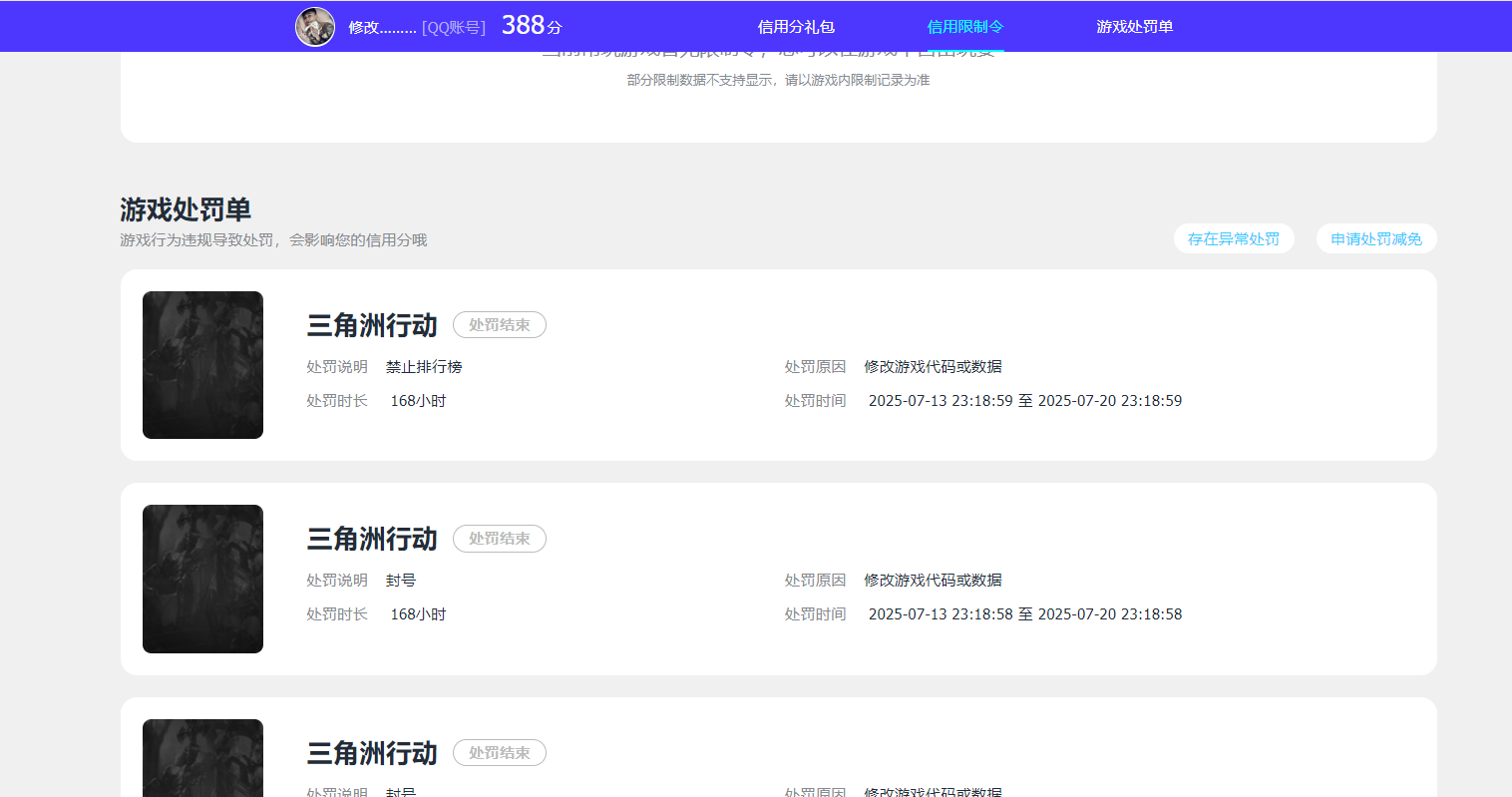1512x797 pixels.
Task: Click the 存在异常处罚 button
Action: pos(1234,238)
